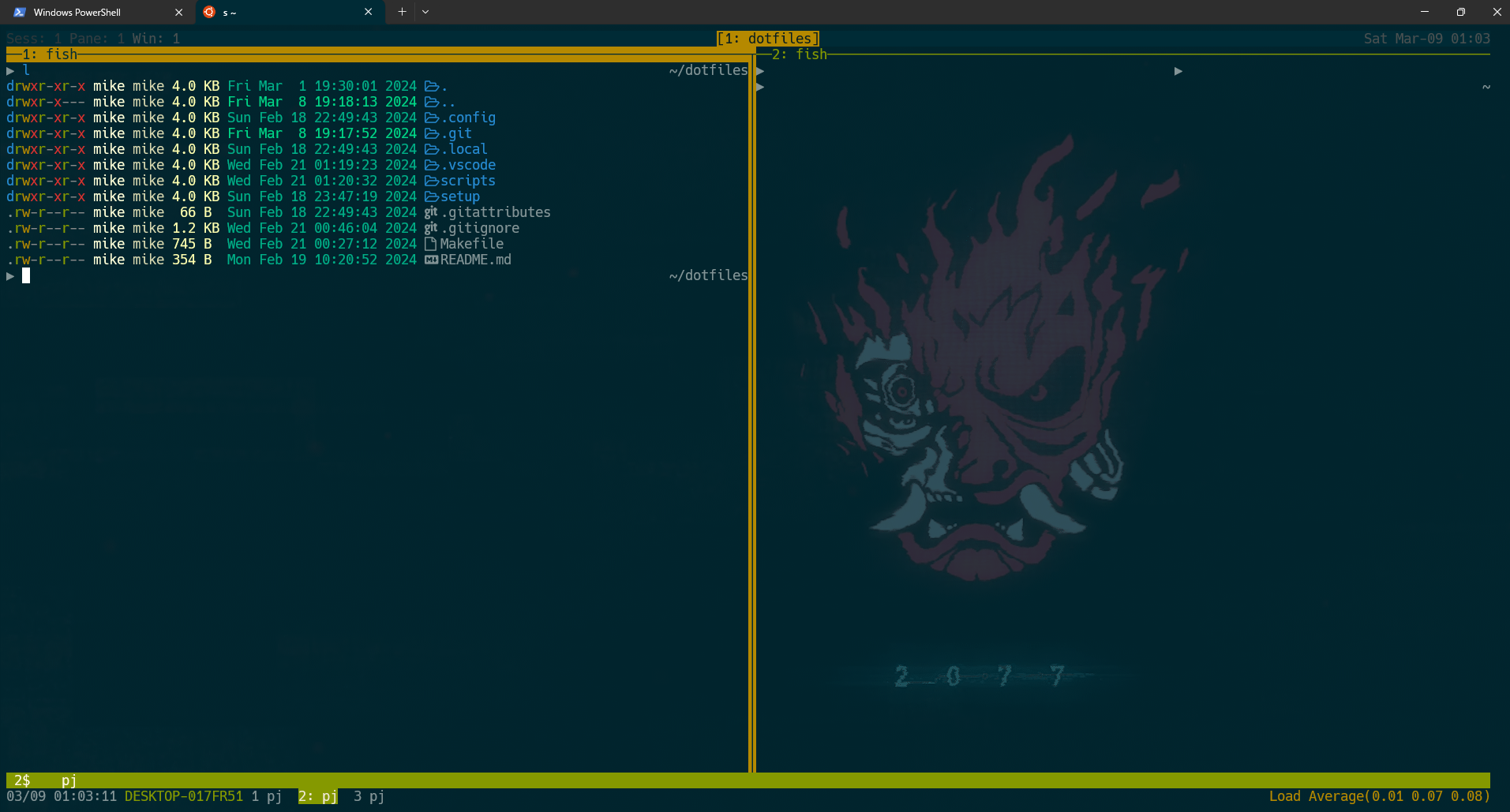This screenshot has height=812, width=1510.
Task: Click the Load Average readout
Action: click(x=1380, y=796)
